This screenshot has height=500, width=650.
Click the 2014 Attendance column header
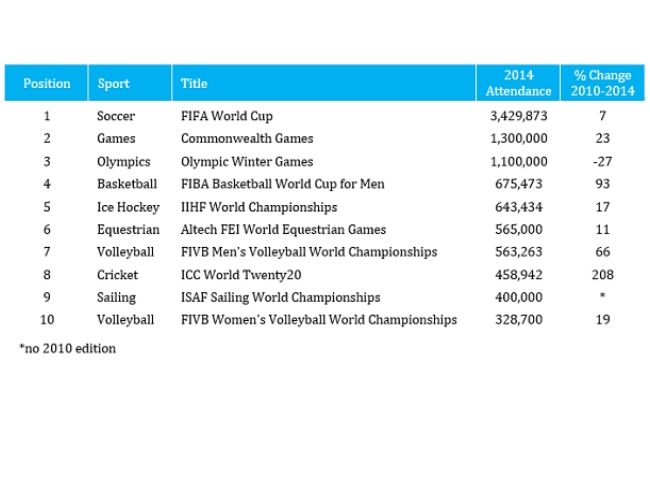(x=518, y=84)
